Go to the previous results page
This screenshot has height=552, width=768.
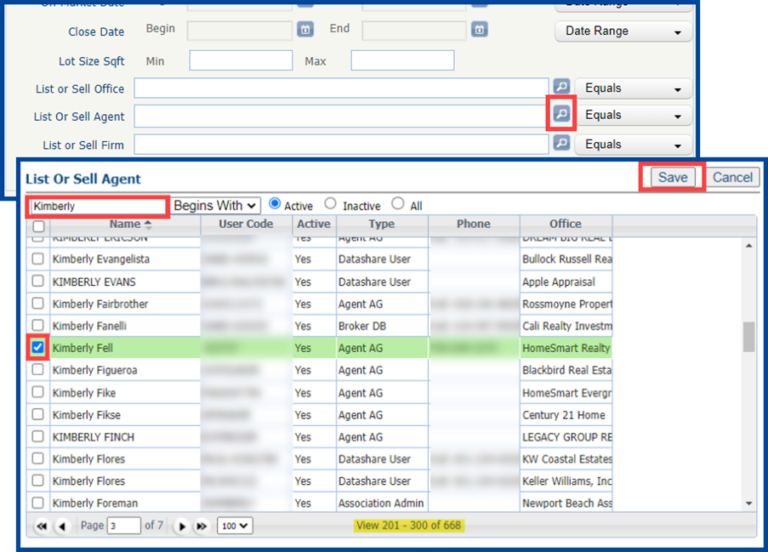coord(62,526)
